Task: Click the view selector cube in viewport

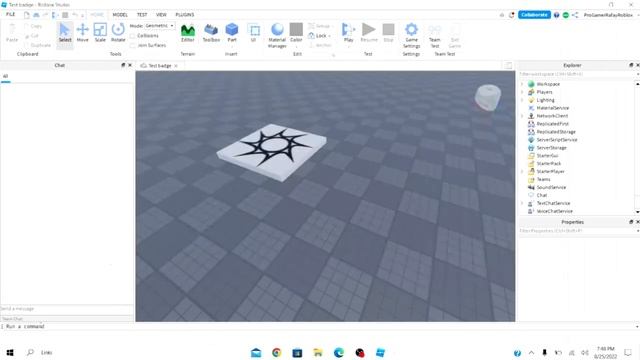Action: pyautogui.click(x=488, y=97)
